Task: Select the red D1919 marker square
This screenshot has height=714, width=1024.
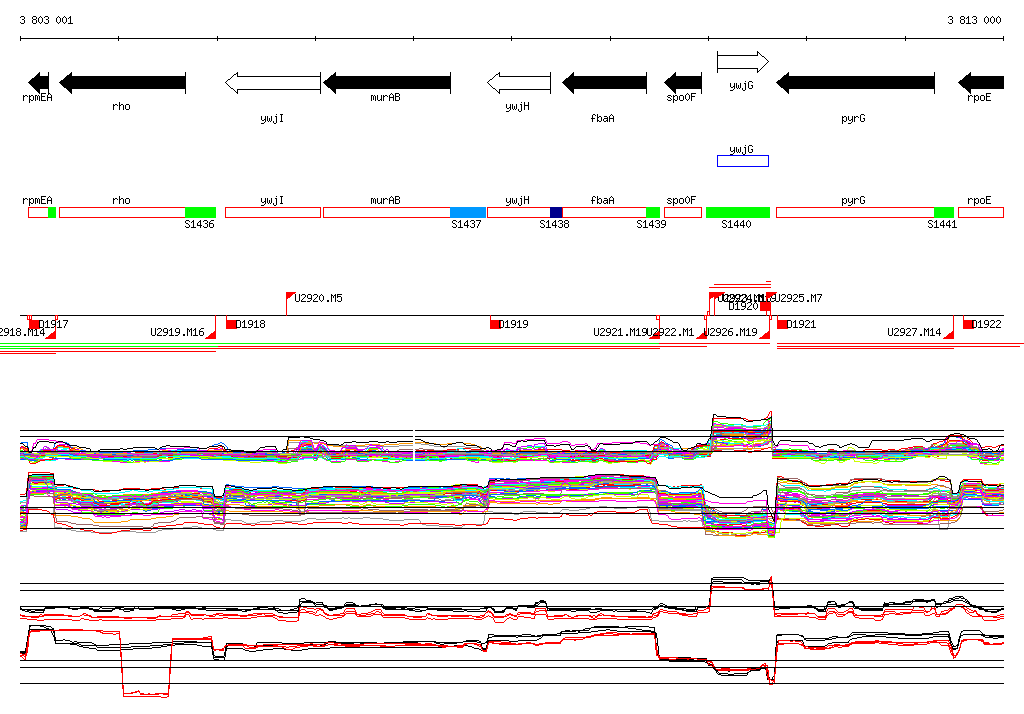Action: (494, 324)
